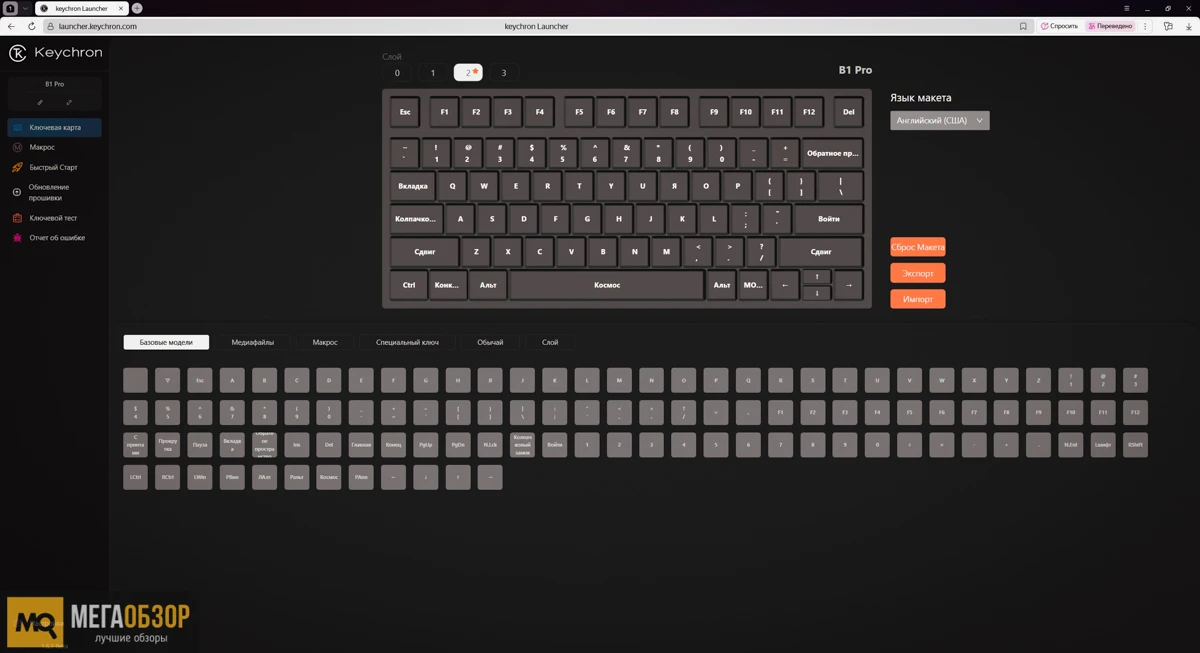This screenshot has height=653, width=1200.
Task: Select the keyboard Ctrl key
Action: click(x=409, y=285)
